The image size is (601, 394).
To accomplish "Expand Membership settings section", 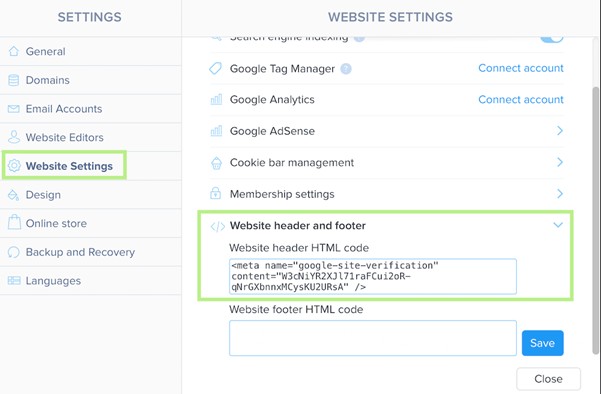I will [x=560, y=194].
